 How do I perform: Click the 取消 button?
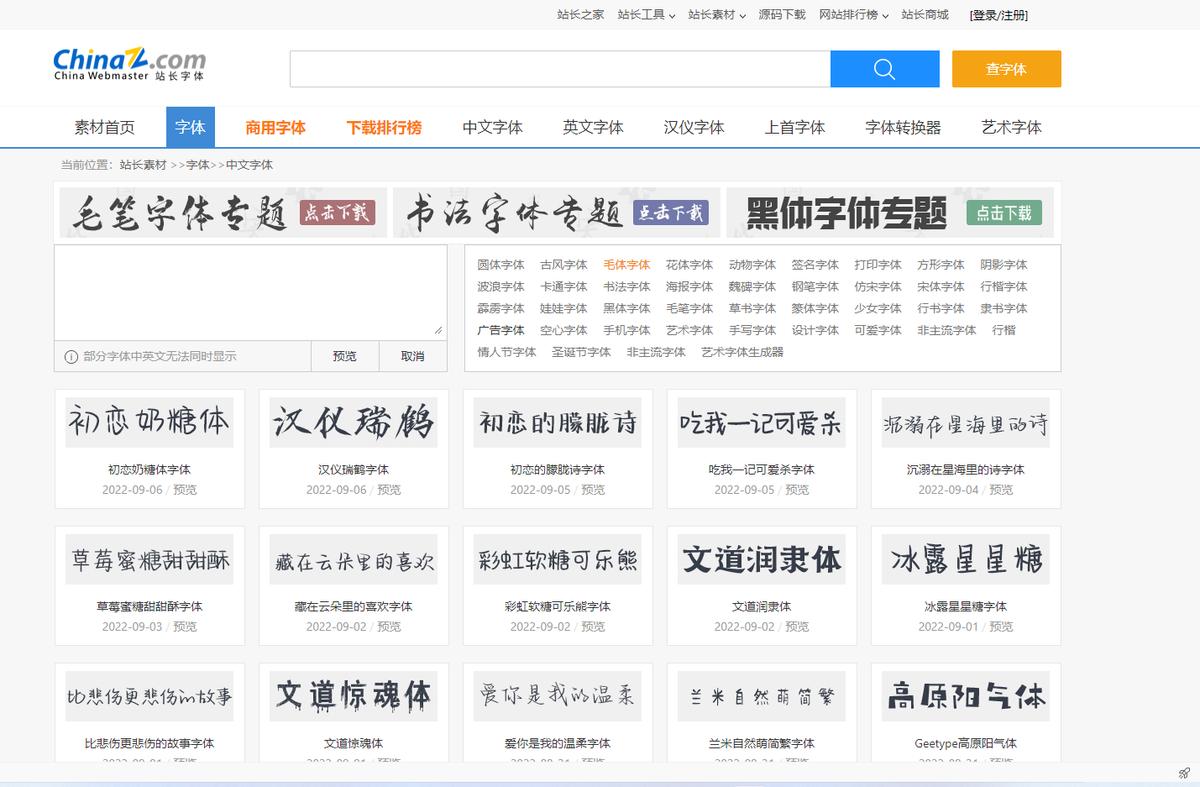click(x=412, y=356)
